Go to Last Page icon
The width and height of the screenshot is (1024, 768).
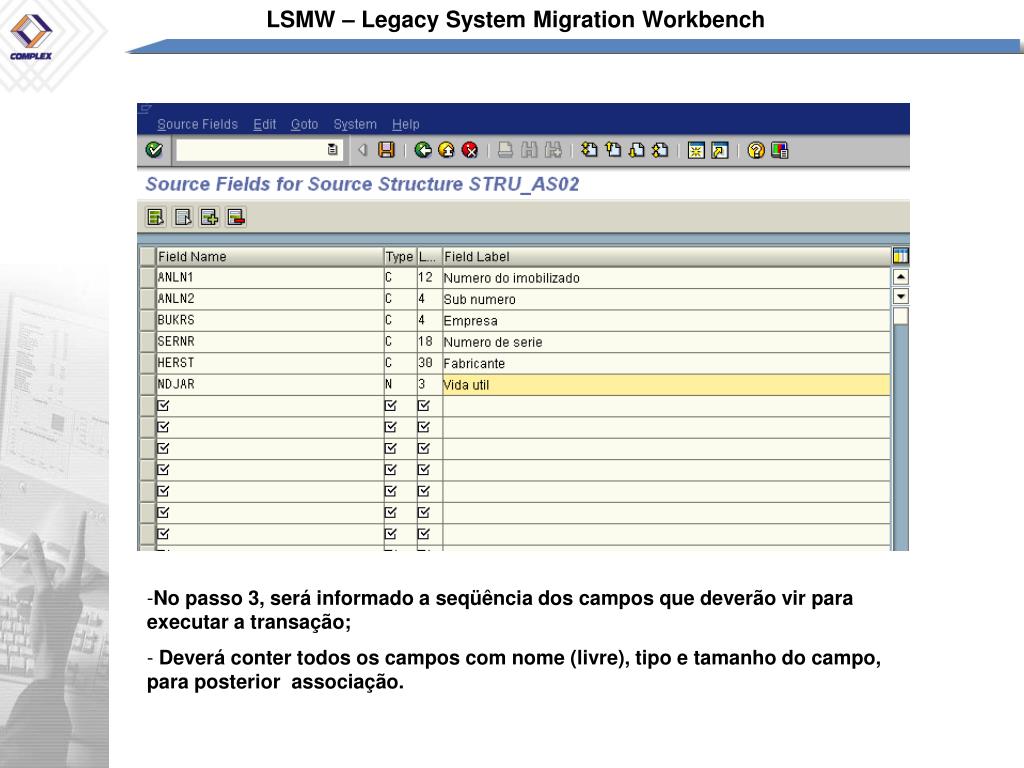[660, 150]
